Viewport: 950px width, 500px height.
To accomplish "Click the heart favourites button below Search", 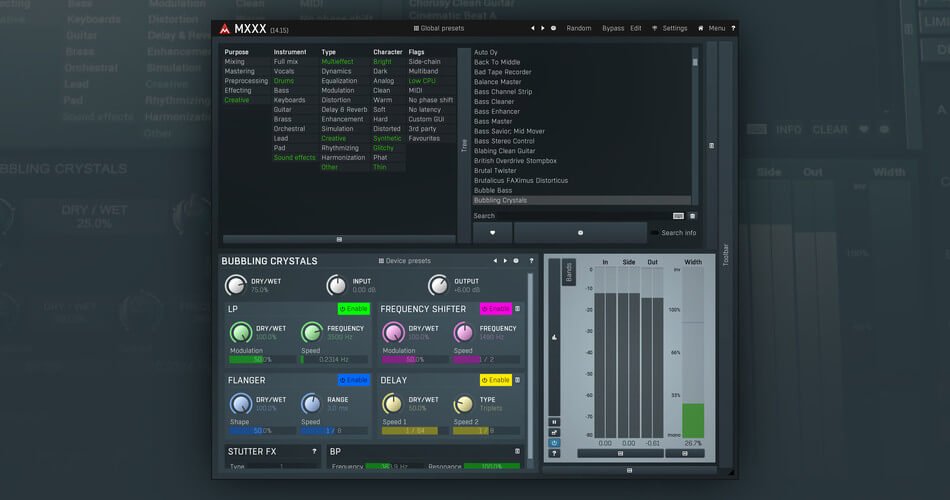I will [492, 232].
